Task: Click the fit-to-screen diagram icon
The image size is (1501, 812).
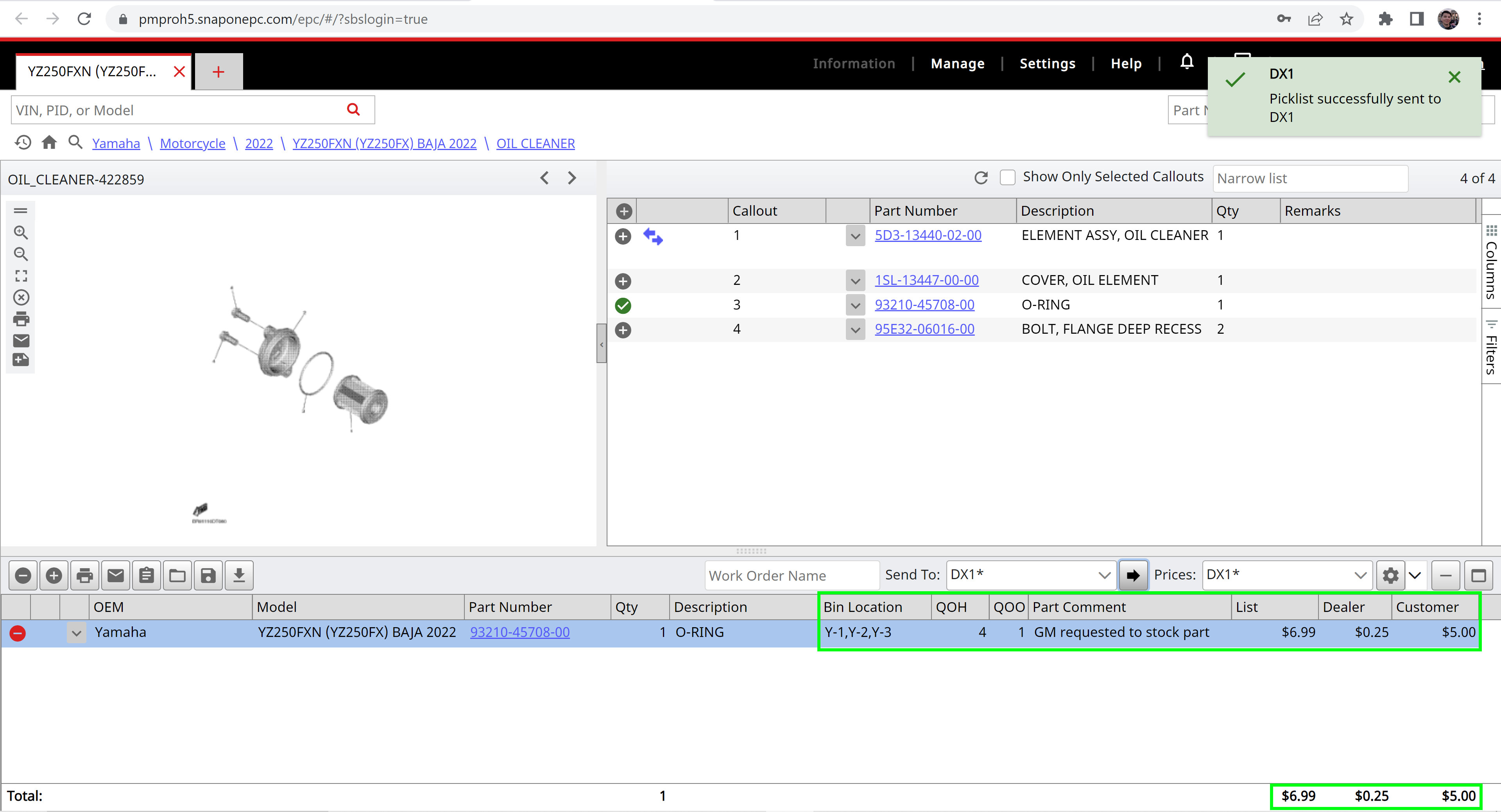Action: click(x=21, y=275)
